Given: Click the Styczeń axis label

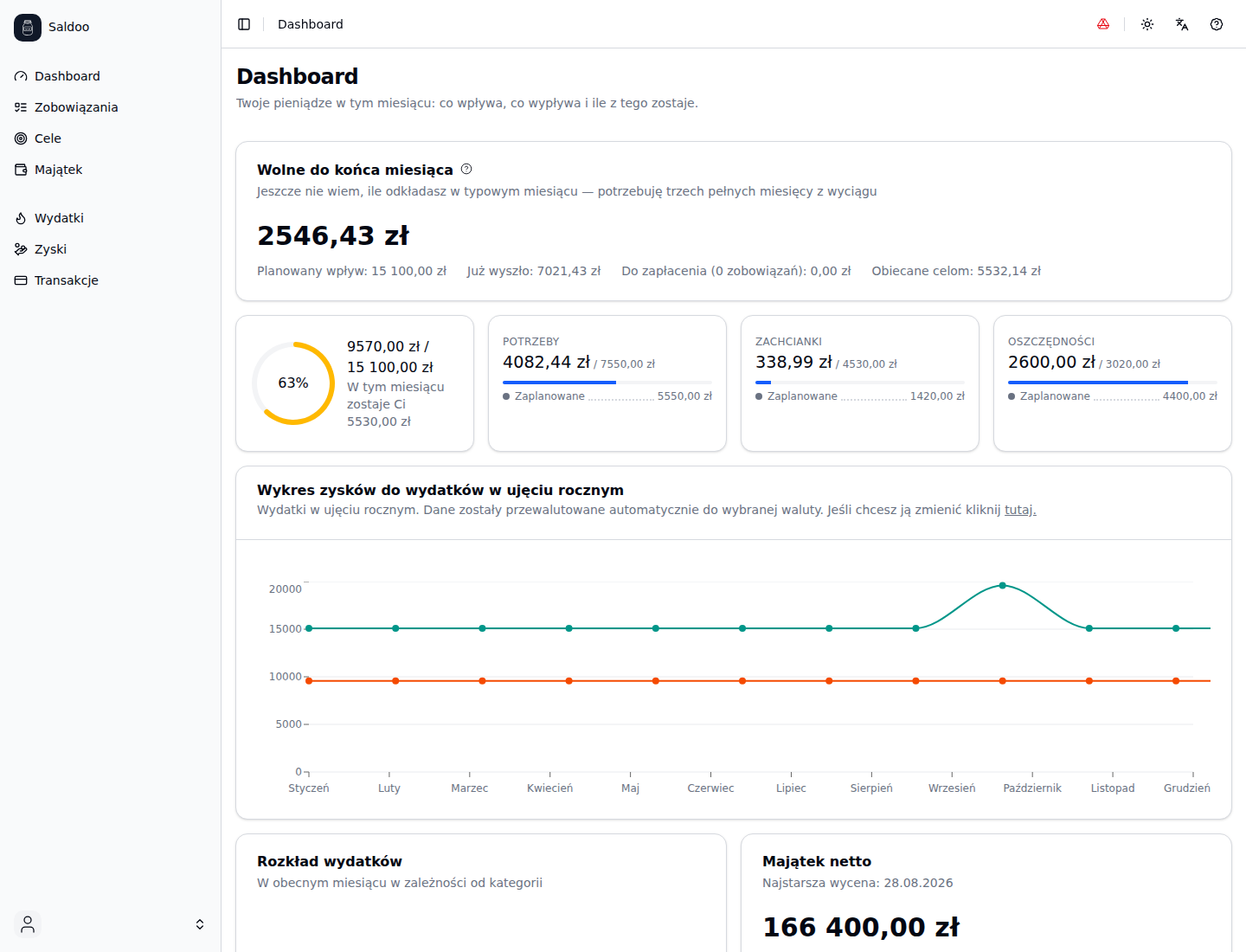Looking at the screenshot, I should pos(309,788).
